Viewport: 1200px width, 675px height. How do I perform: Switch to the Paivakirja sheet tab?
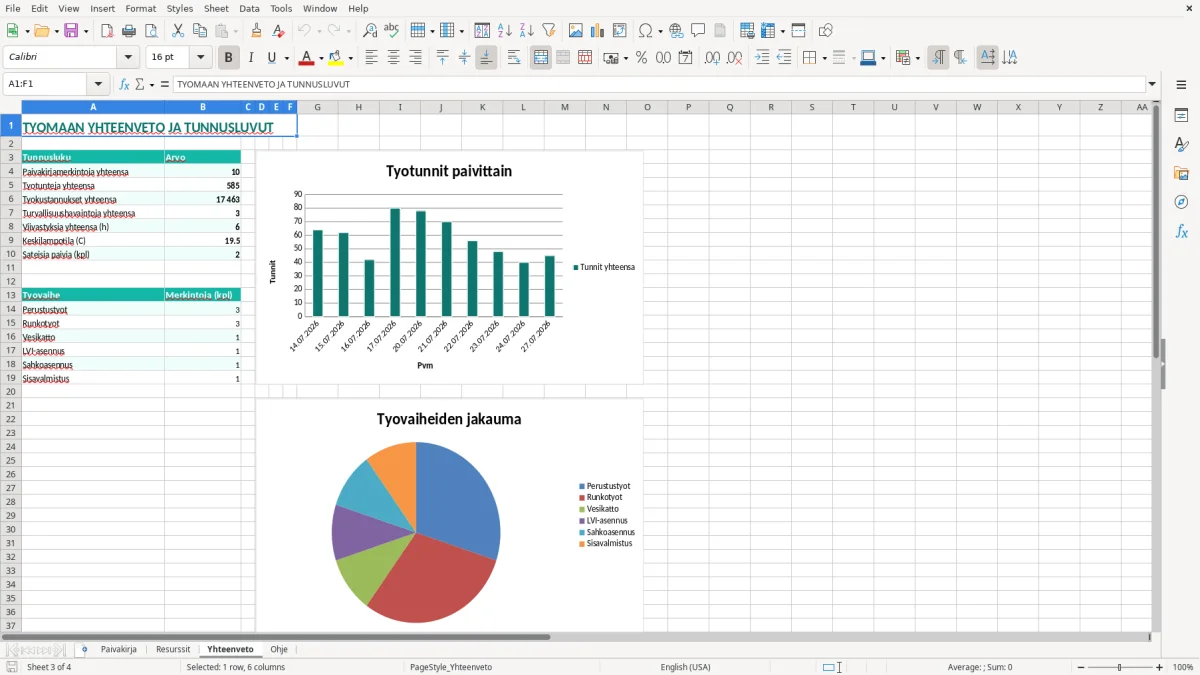(119, 649)
